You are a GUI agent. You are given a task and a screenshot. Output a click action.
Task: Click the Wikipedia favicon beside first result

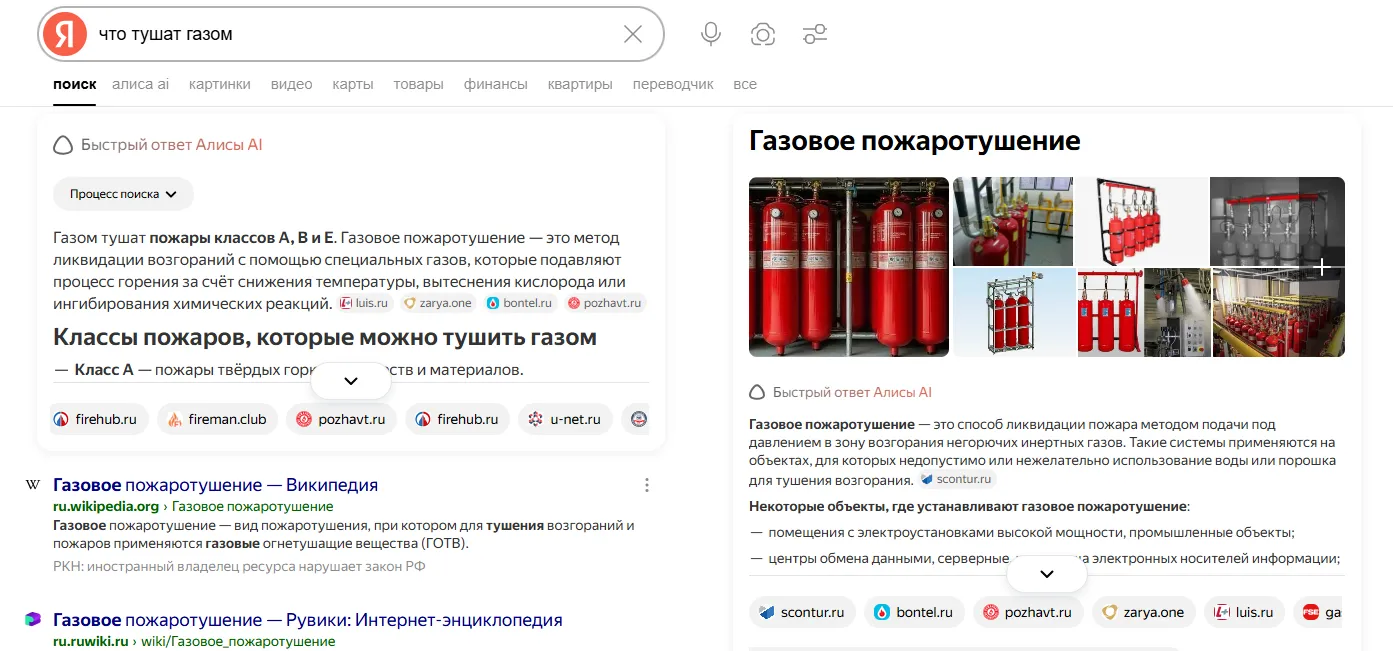[33, 485]
